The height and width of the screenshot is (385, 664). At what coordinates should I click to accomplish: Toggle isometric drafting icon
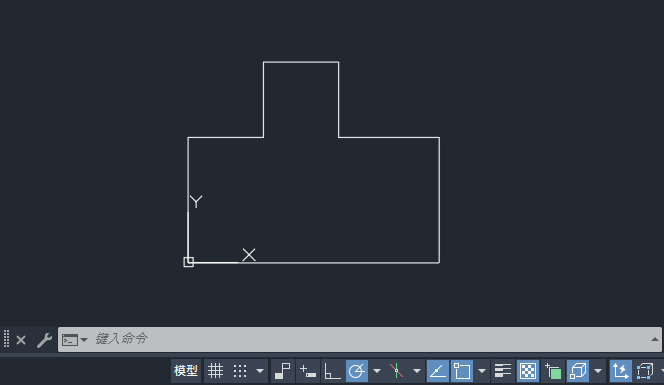pyautogui.click(x=396, y=371)
